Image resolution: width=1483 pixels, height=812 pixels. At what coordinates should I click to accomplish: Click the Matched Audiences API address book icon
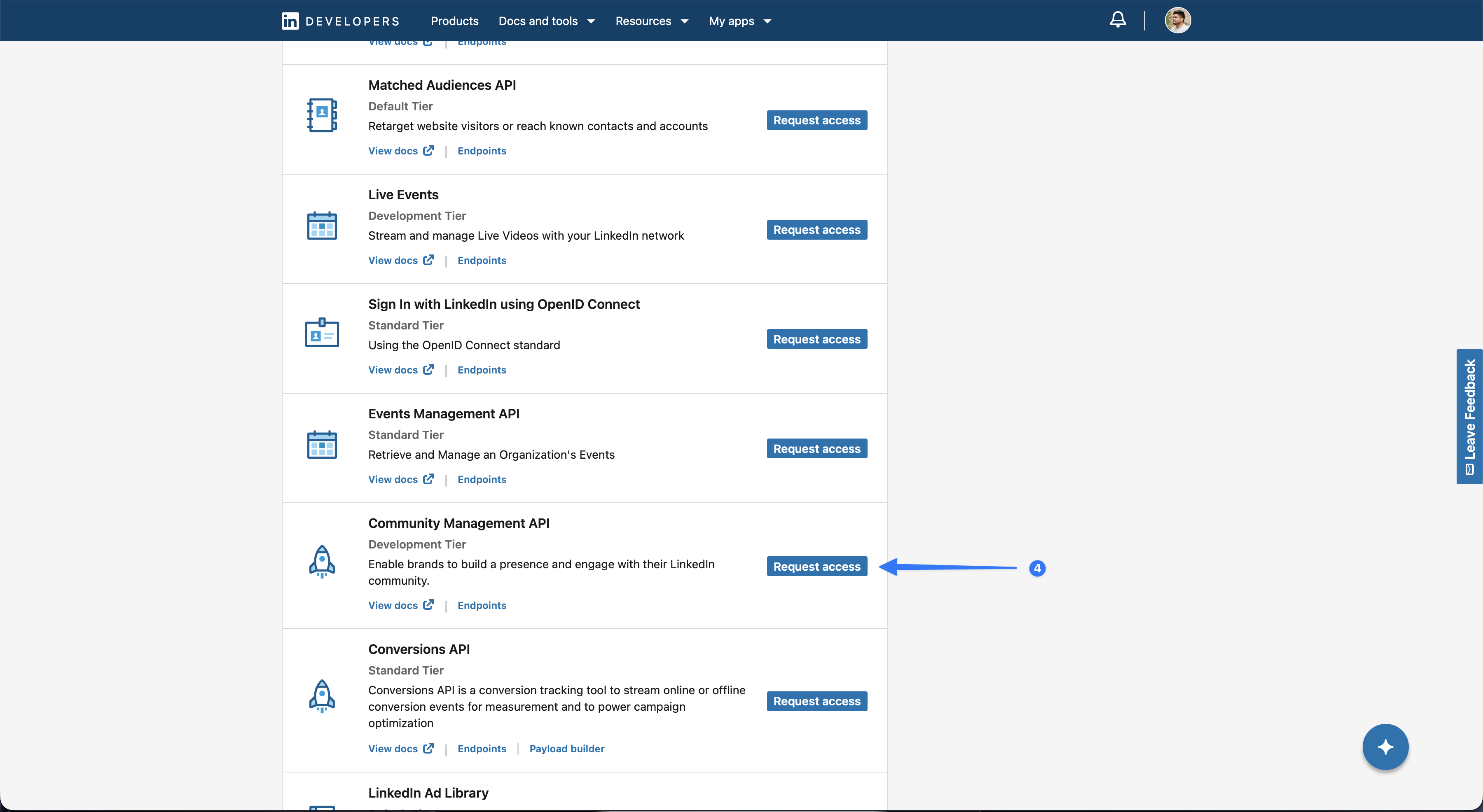click(322, 115)
